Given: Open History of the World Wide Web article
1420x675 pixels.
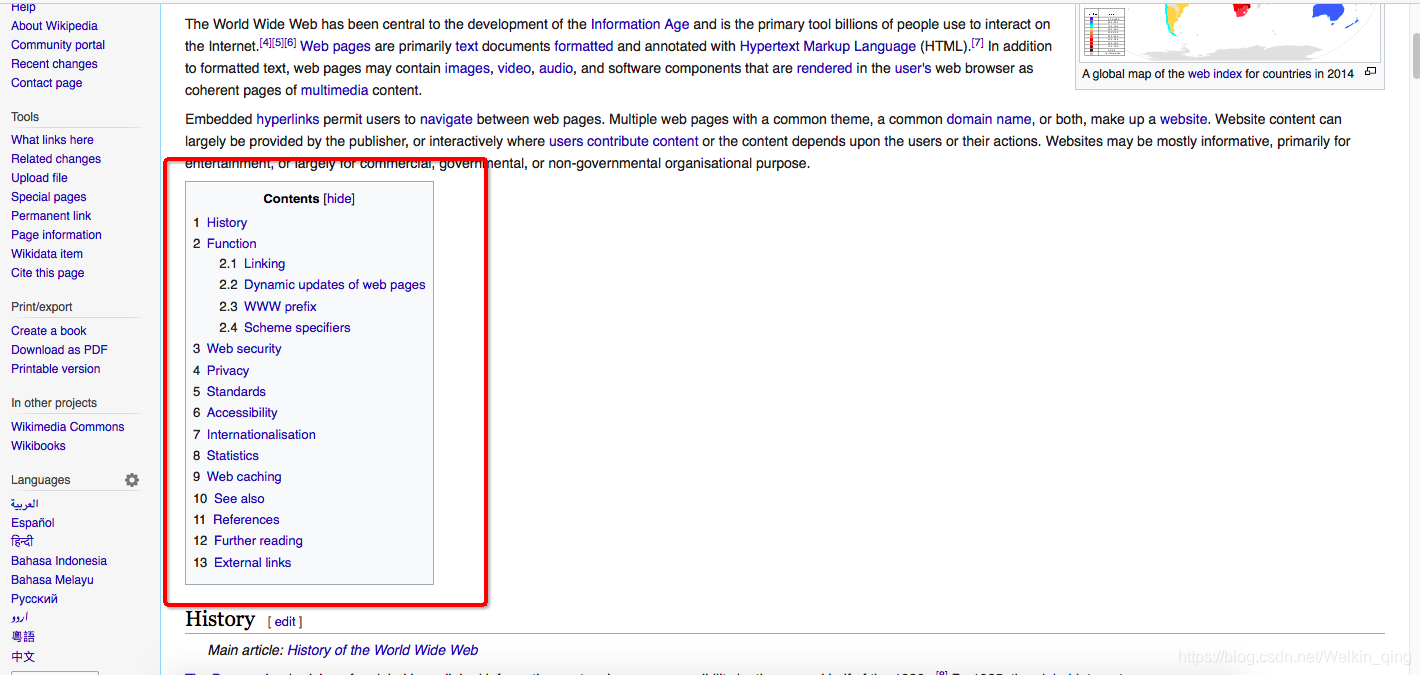Looking at the screenshot, I should (383, 650).
